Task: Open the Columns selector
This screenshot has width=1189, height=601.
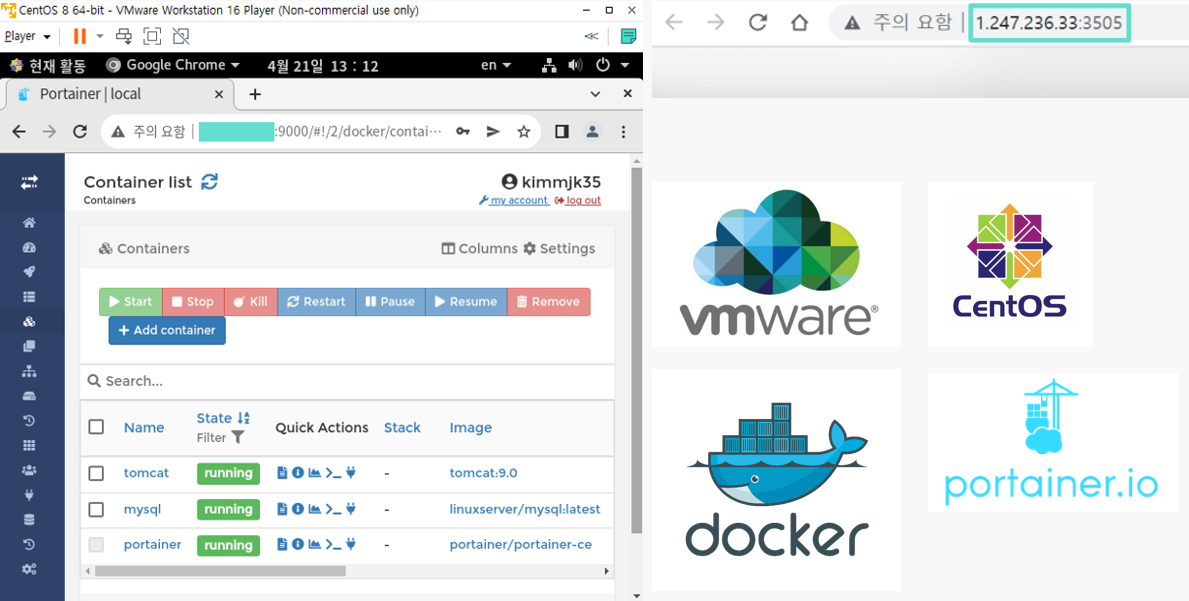Action: [x=480, y=249]
